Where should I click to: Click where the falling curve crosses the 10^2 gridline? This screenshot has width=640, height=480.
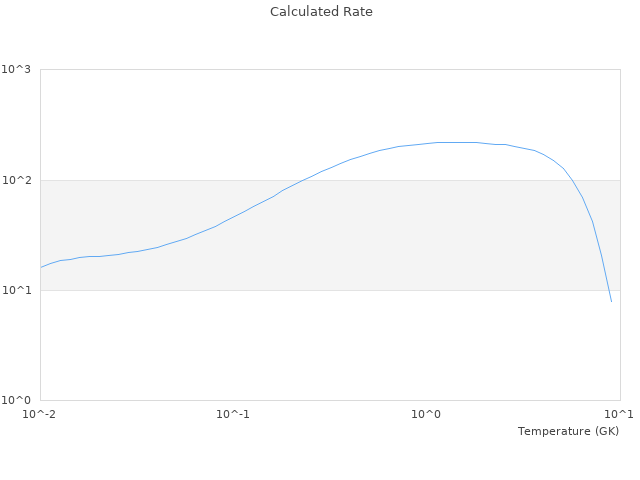click(x=572, y=180)
